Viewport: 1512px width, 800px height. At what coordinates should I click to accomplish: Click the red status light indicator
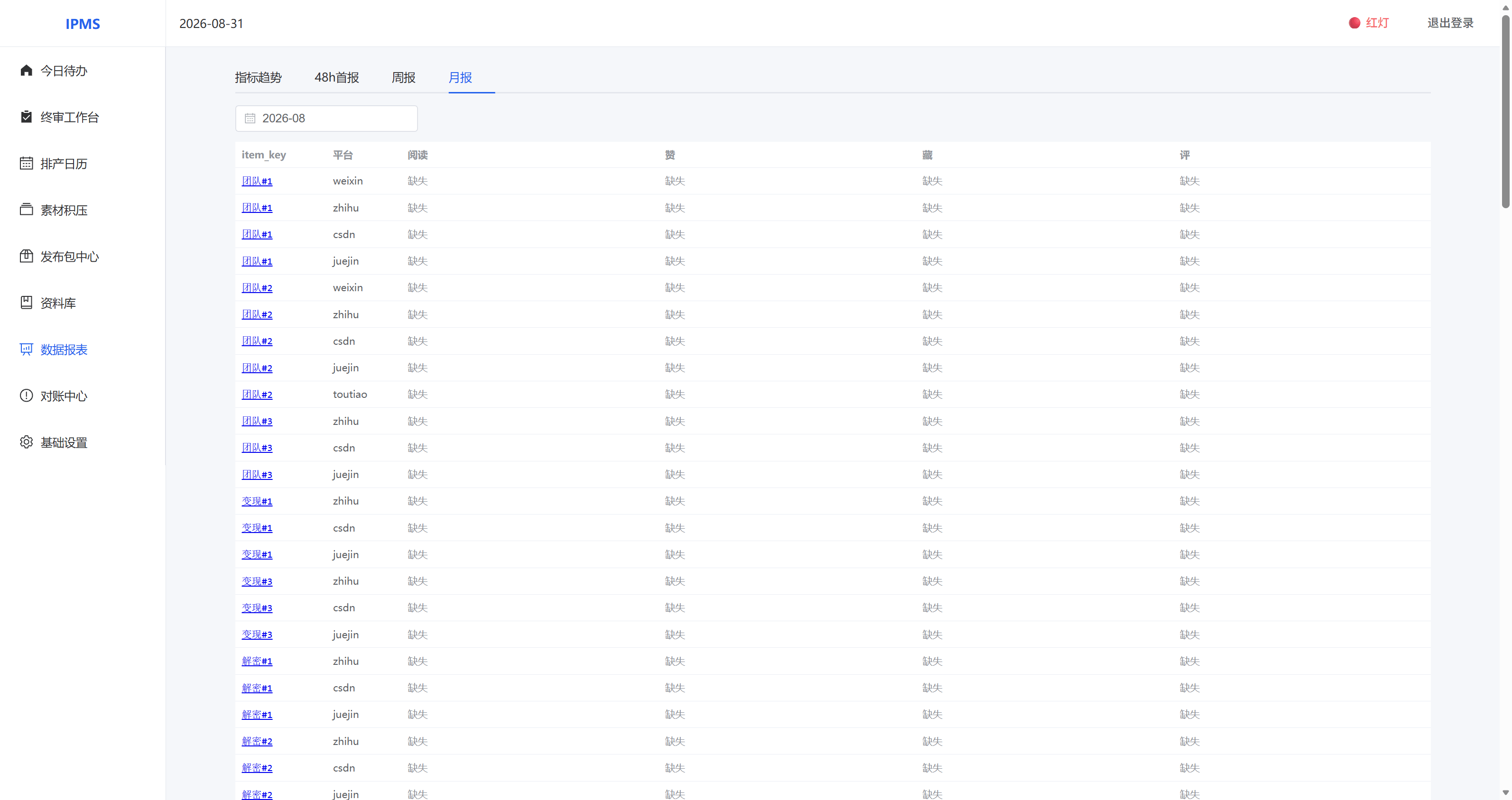(x=1354, y=23)
